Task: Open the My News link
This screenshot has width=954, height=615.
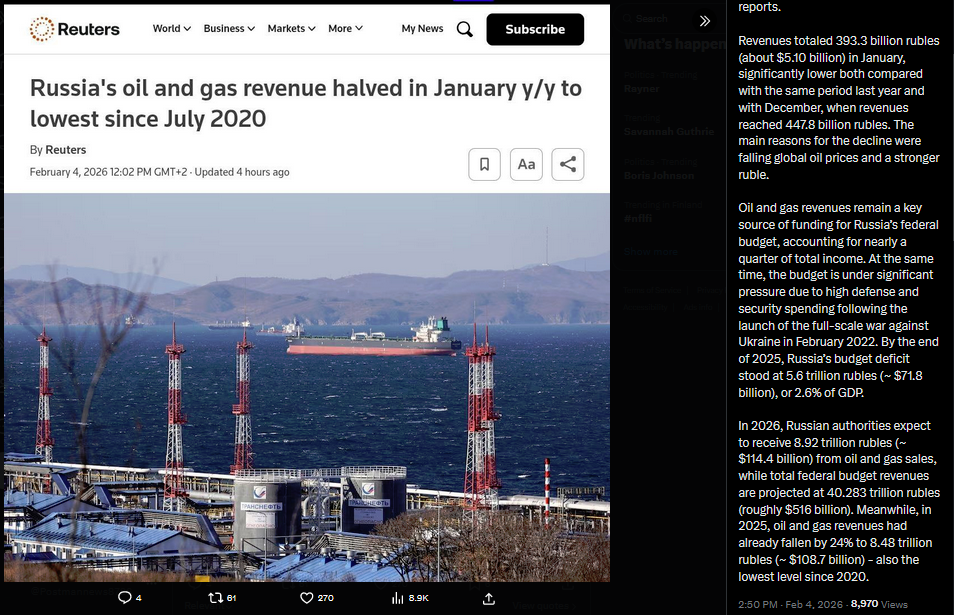Action: [x=422, y=29]
